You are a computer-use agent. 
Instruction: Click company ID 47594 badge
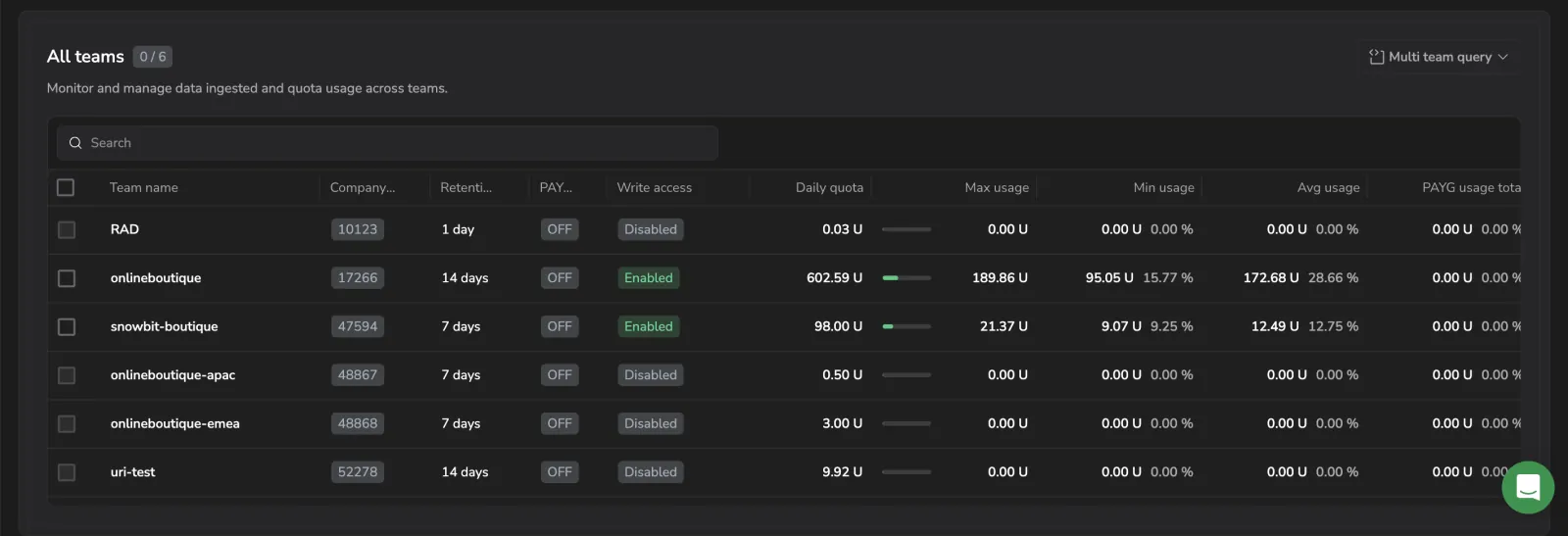tap(358, 326)
